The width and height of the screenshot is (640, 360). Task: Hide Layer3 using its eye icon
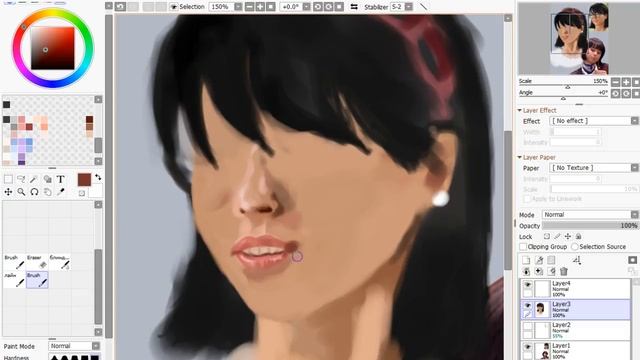527,305
